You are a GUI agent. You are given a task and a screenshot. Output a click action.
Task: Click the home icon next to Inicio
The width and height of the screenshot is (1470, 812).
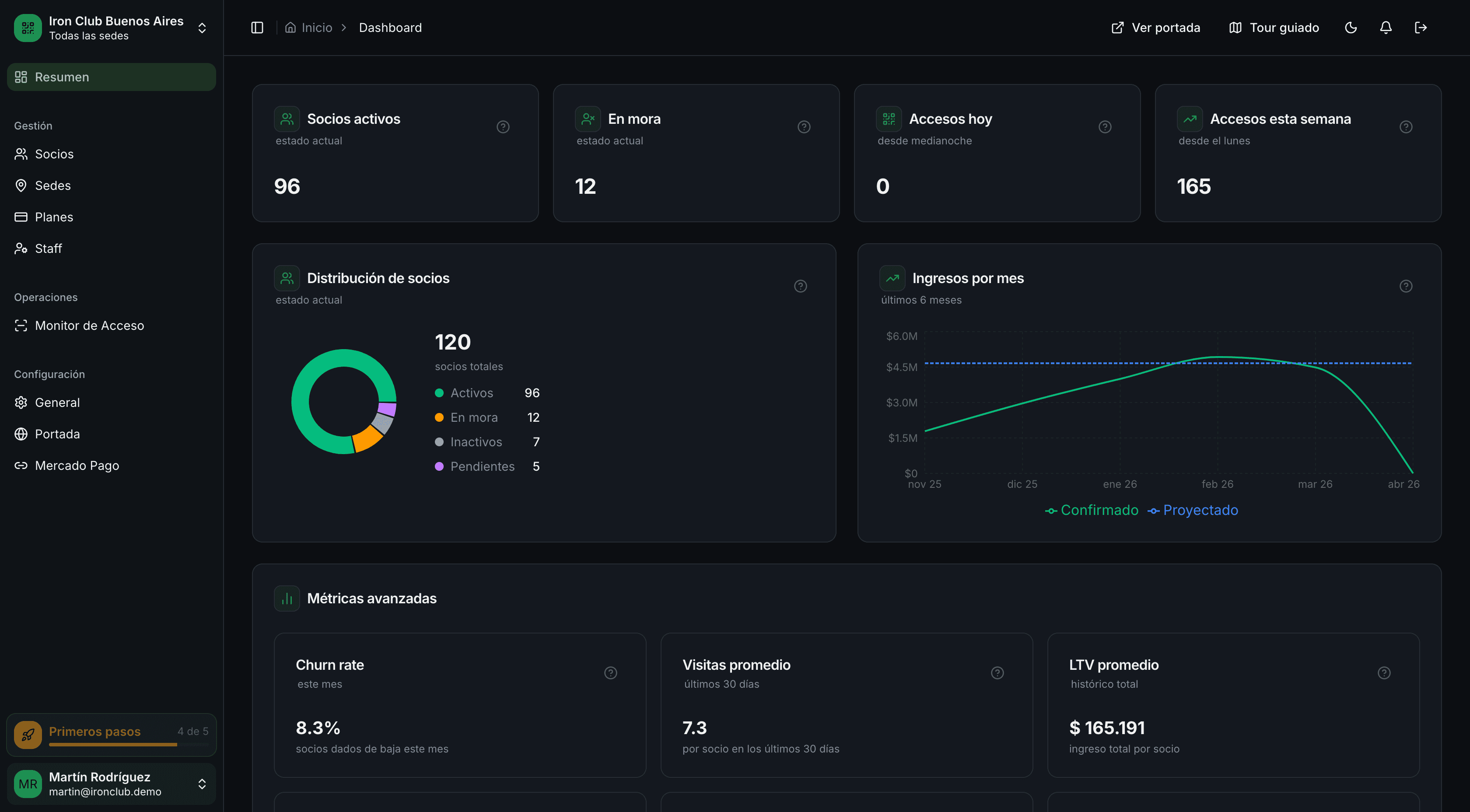click(290, 28)
